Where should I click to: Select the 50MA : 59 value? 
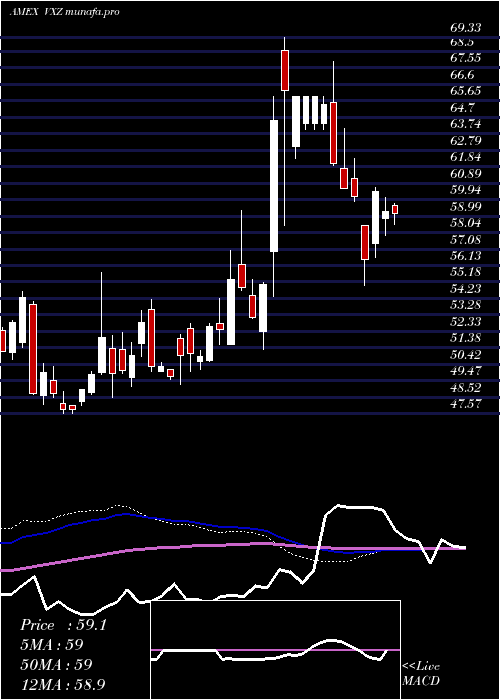(56, 664)
